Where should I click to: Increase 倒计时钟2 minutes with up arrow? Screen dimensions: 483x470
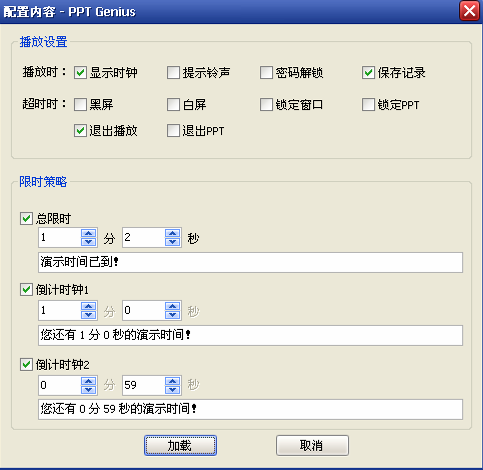[89, 381]
